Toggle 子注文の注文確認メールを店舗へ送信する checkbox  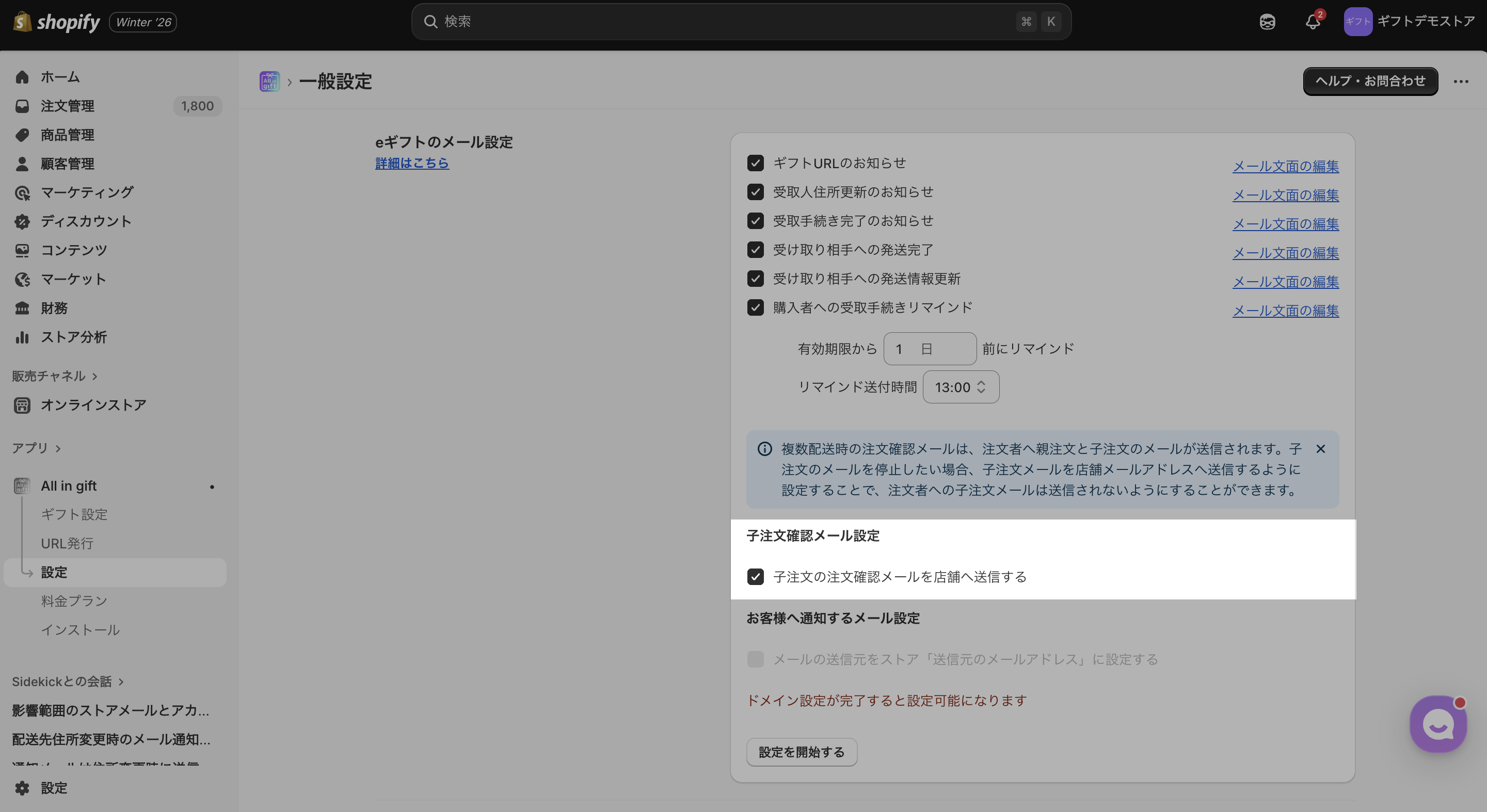[755, 577]
